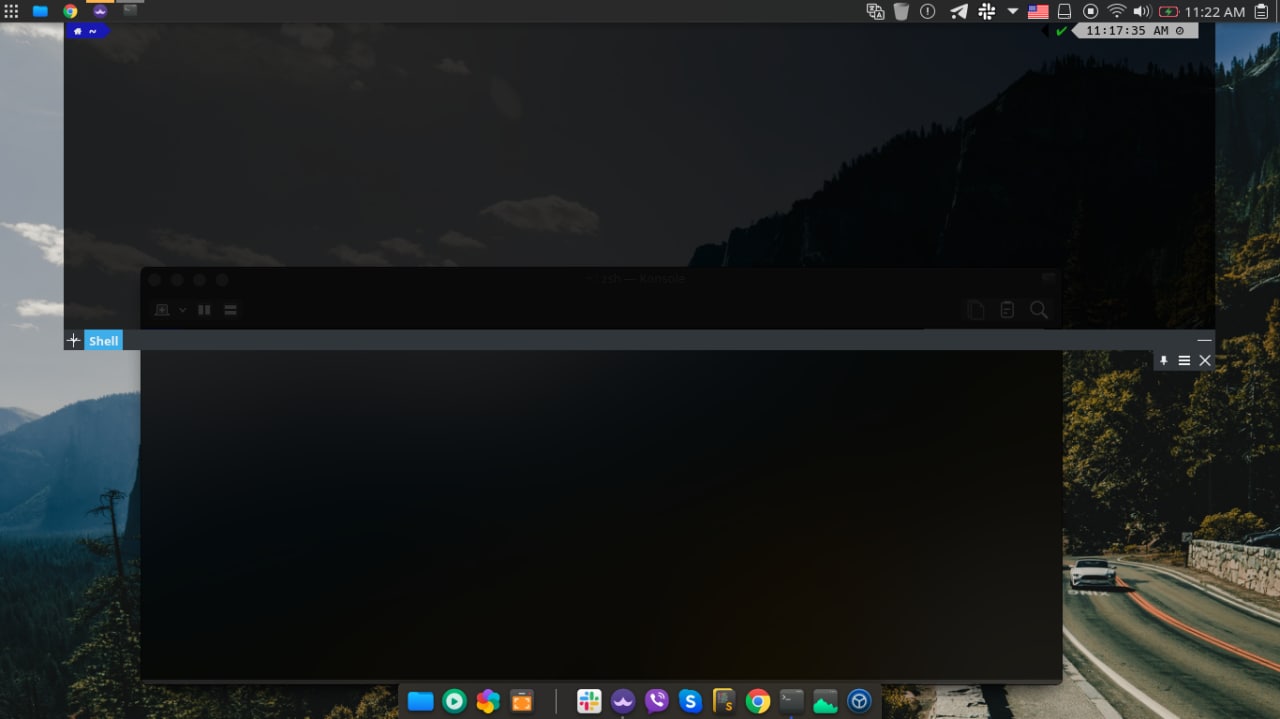Launch the blue steering wheel app from dock
The height and width of the screenshot is (719, 1280).
(859, 701)
